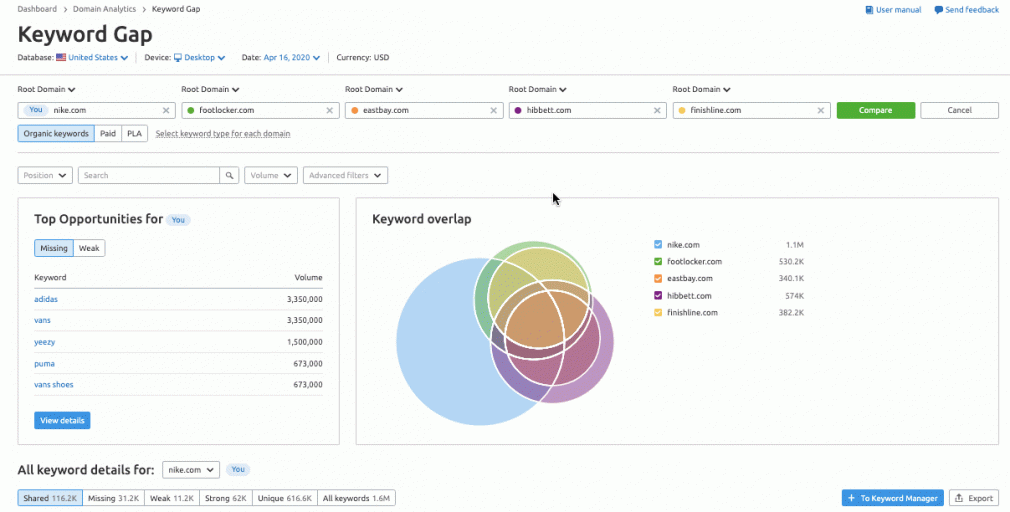1010x512 pixels.
Task: Open the Volume filter dropdown
Action: [x=271, y=175]
